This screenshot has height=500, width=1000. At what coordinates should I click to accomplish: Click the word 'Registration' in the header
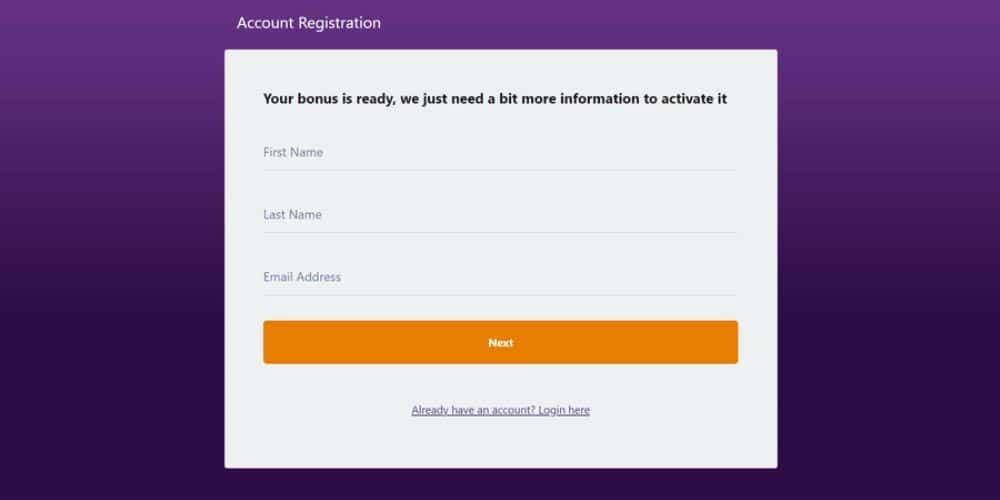(340, 23)
